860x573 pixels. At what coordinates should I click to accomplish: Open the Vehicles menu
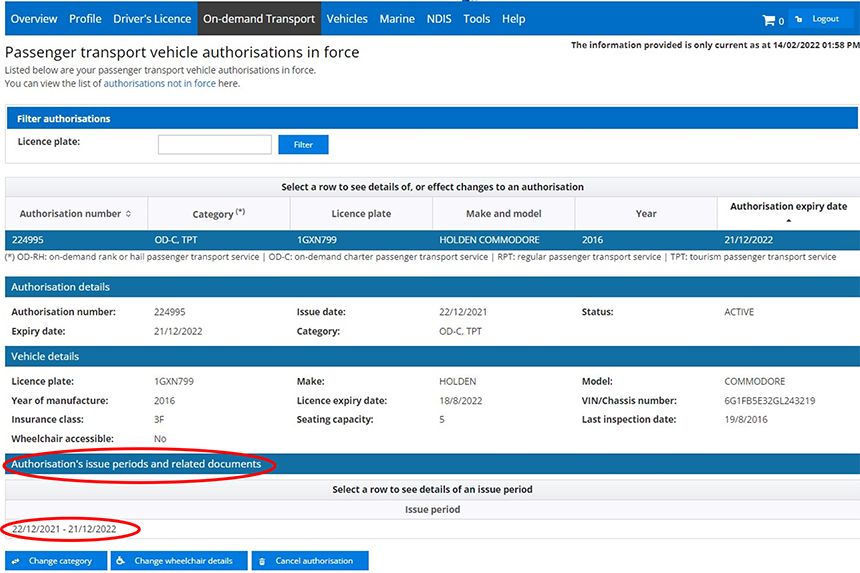coord(347,19)
